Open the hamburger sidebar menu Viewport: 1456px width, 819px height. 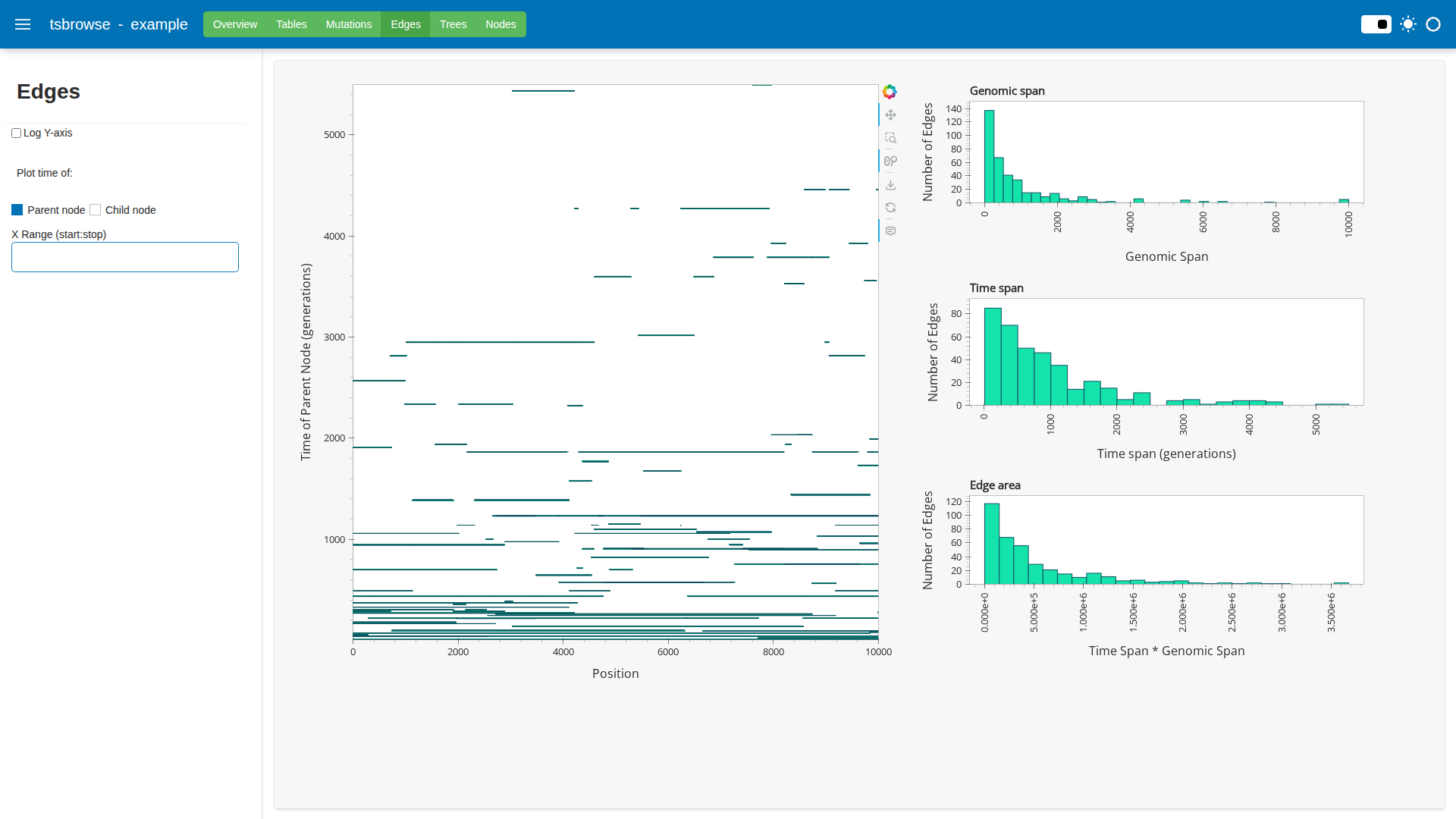click(23, 24)
